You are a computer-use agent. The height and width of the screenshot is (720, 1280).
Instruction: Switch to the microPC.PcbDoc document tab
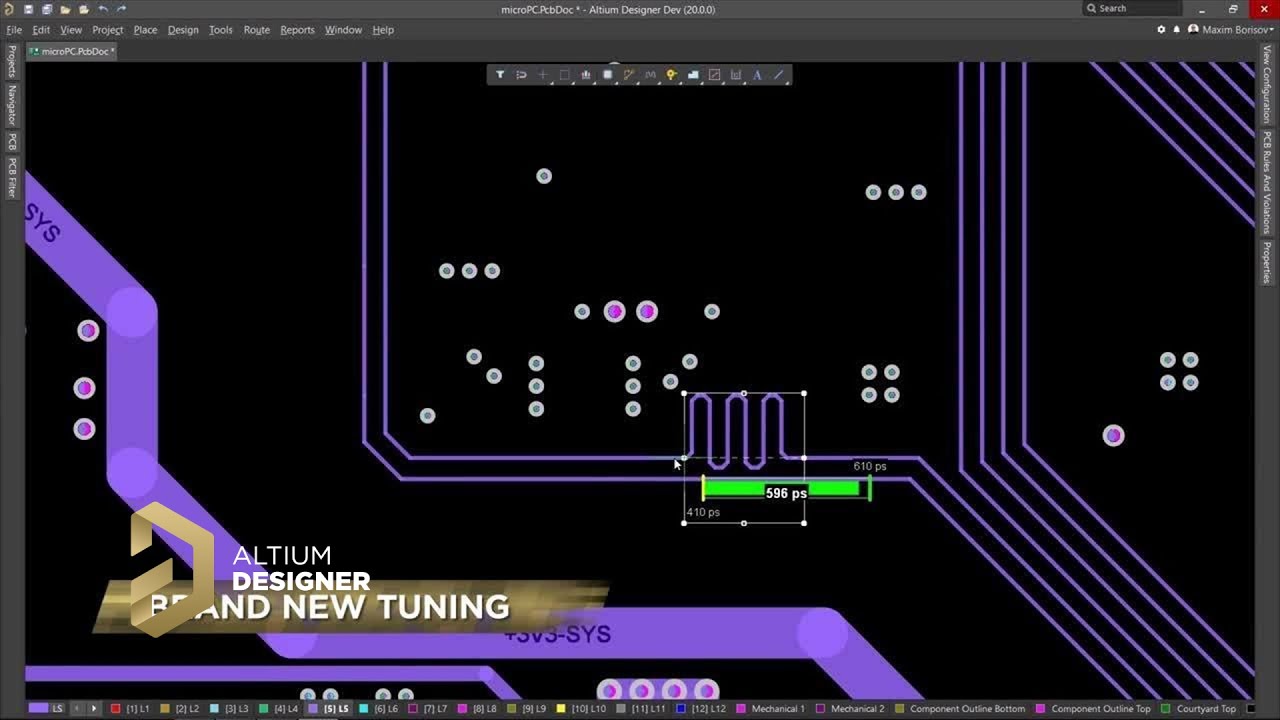[x=72, y=51]
